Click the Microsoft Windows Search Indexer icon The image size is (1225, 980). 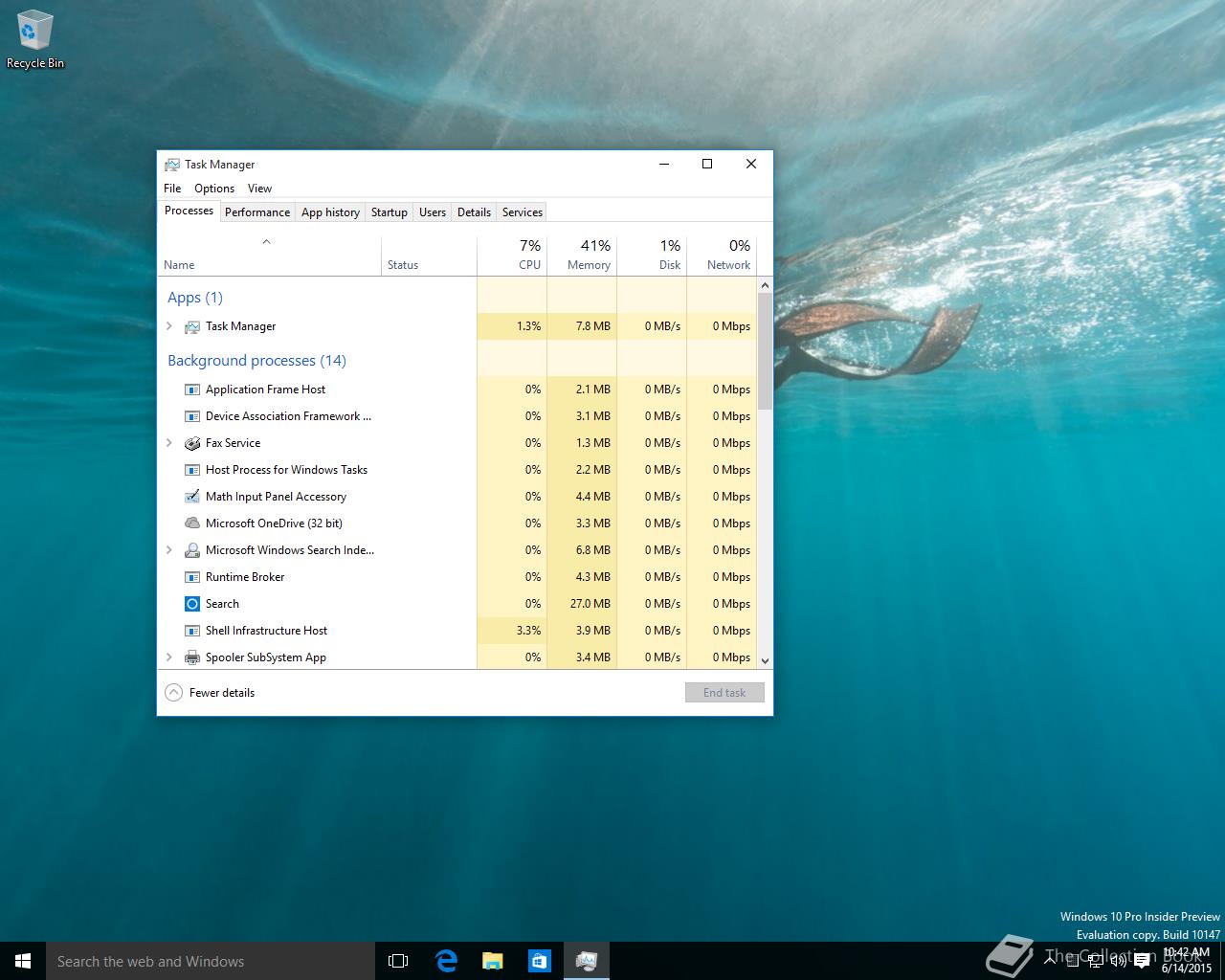coord(191,550)
